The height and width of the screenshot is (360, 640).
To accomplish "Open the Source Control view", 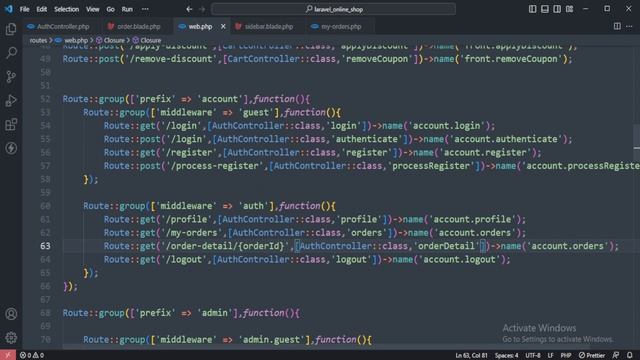I will coord(11,77).
